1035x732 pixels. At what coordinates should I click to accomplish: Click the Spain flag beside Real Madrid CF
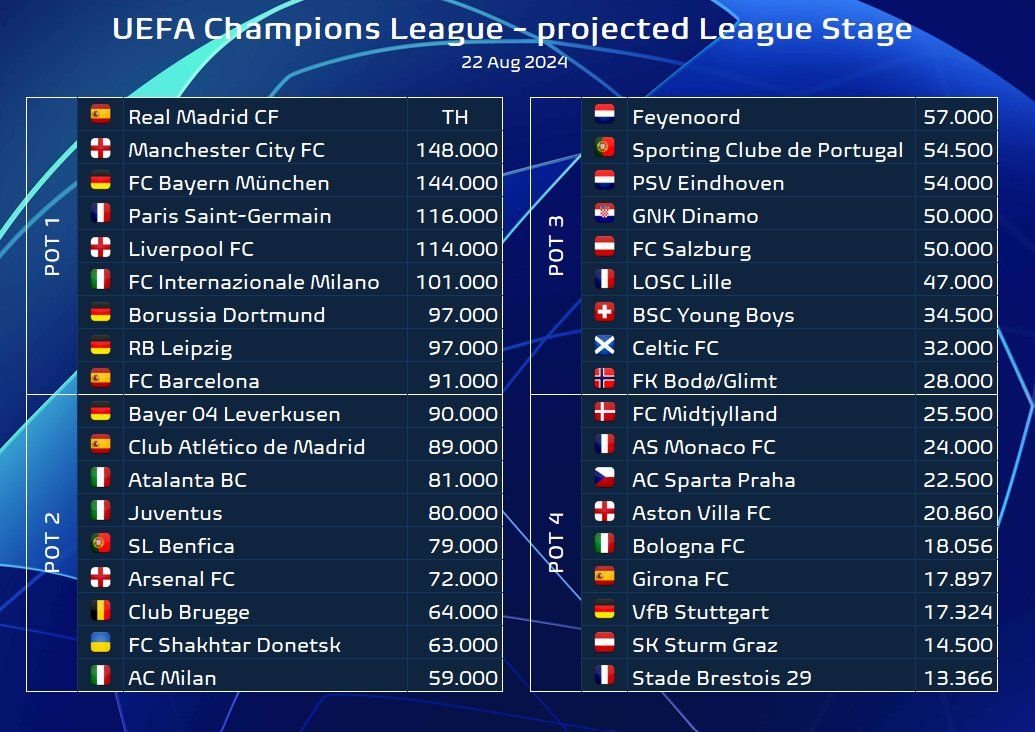(x=100, y=114)
